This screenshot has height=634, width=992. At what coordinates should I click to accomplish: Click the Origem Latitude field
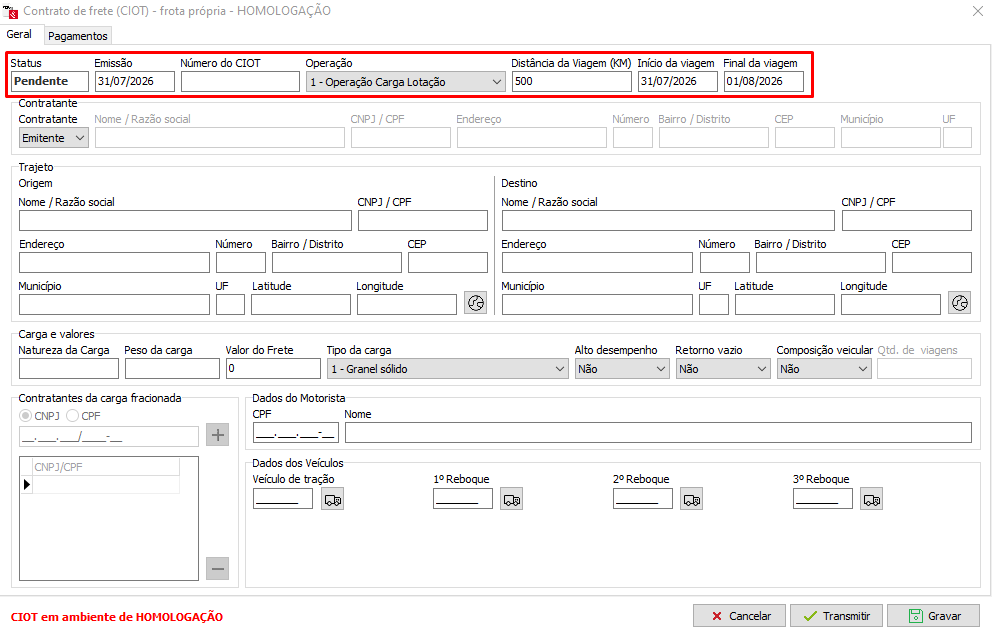301,304
